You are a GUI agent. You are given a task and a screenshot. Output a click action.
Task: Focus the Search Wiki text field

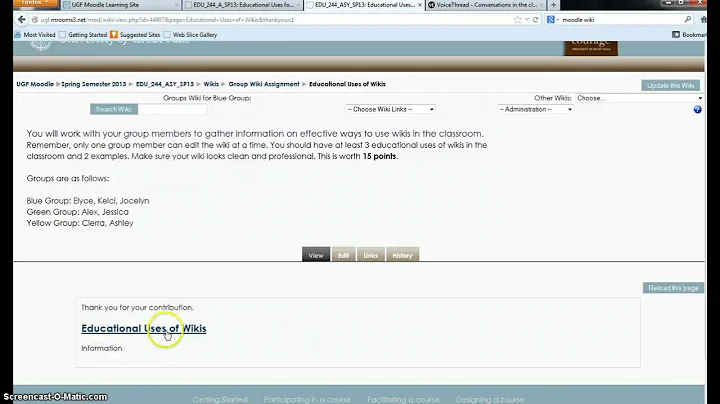click(172, 109)
